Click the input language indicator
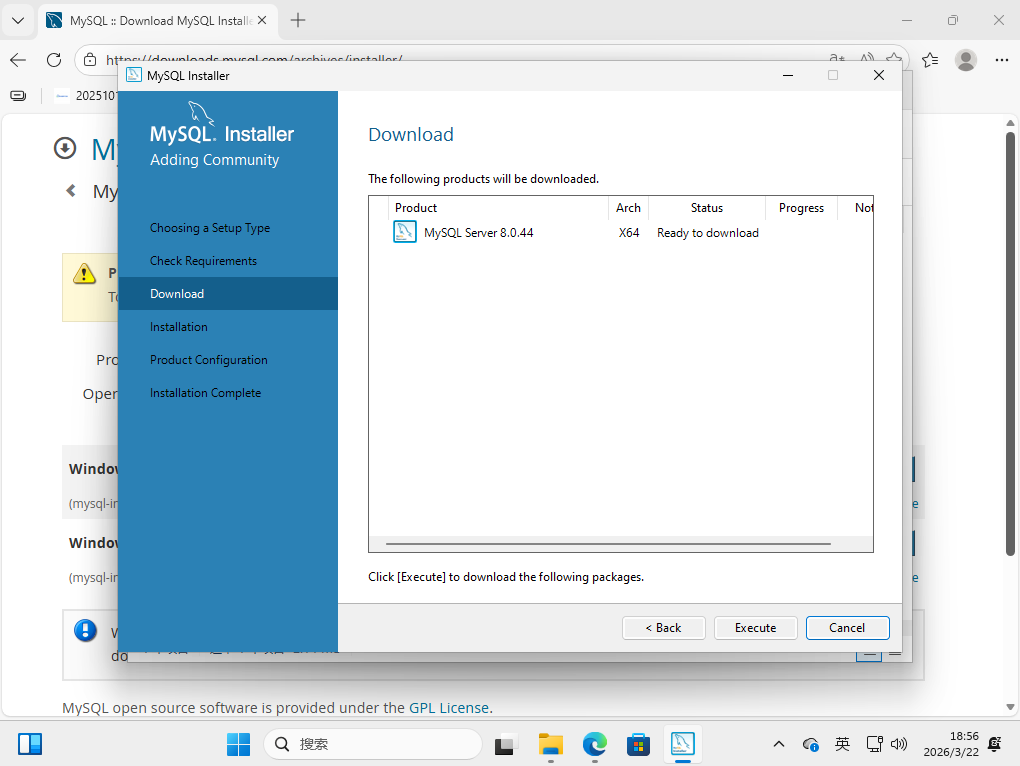 click(842, 744)
